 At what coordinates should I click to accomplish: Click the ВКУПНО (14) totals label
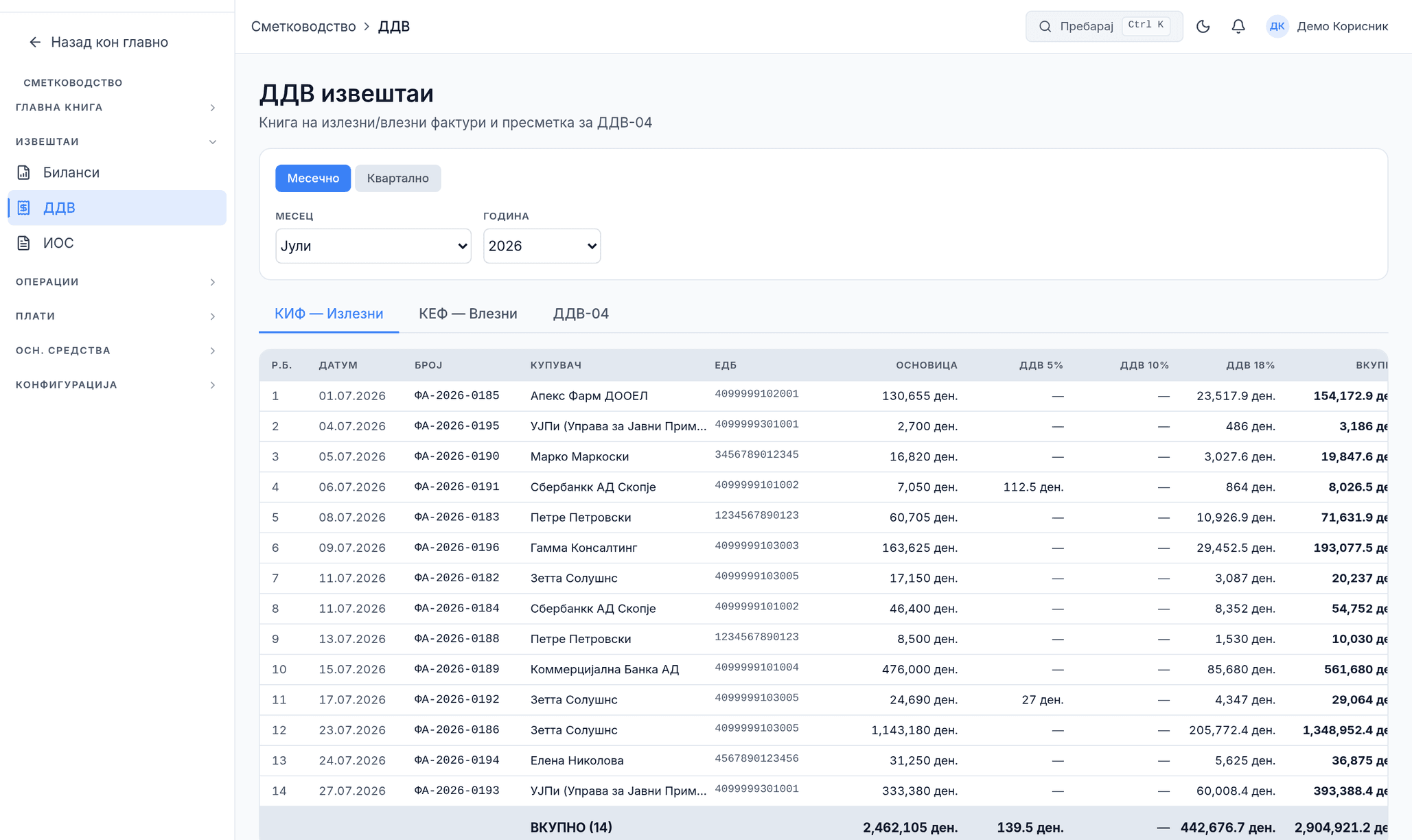tap(571, 828)
